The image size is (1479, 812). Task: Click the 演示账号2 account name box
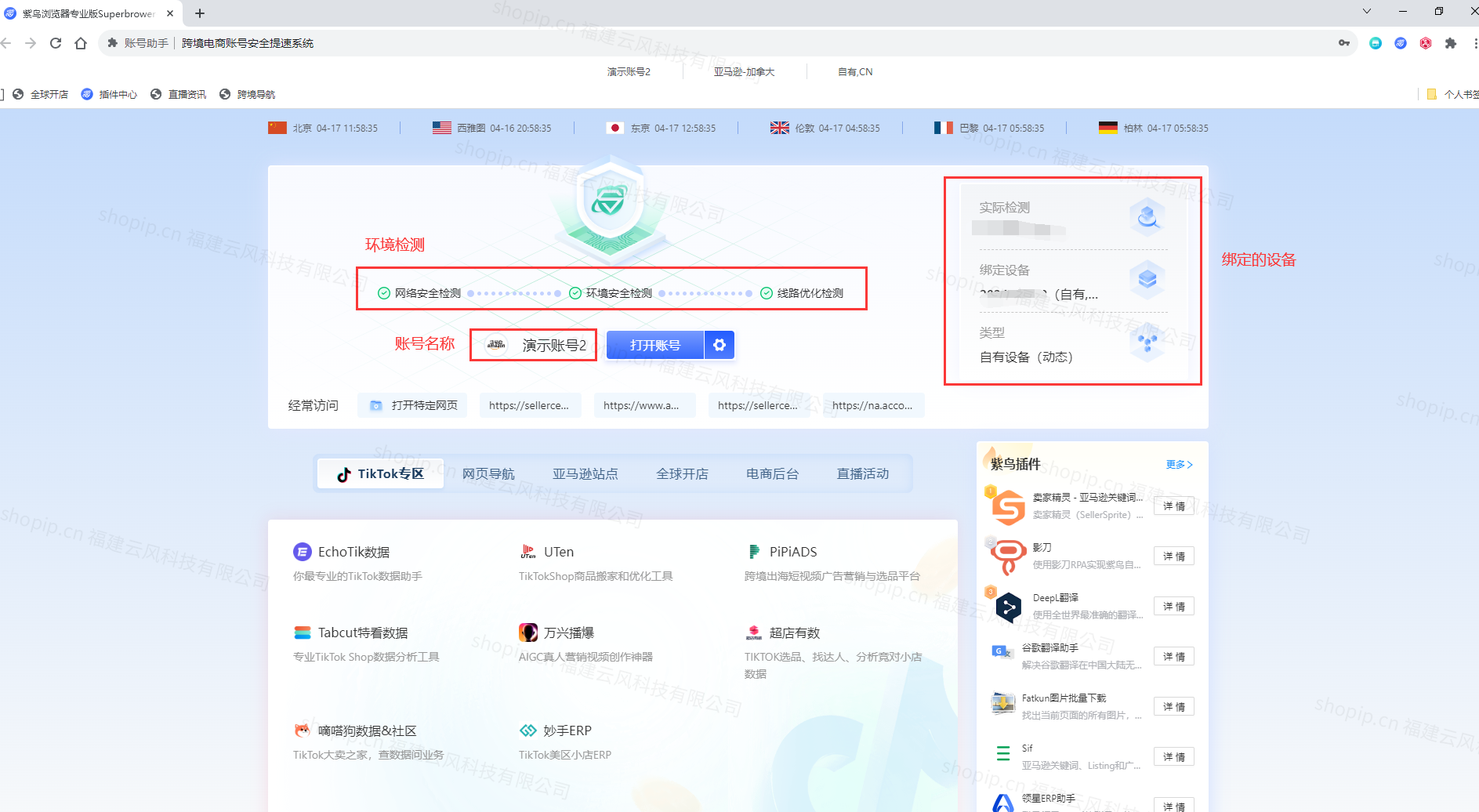(x=533, y=345)
